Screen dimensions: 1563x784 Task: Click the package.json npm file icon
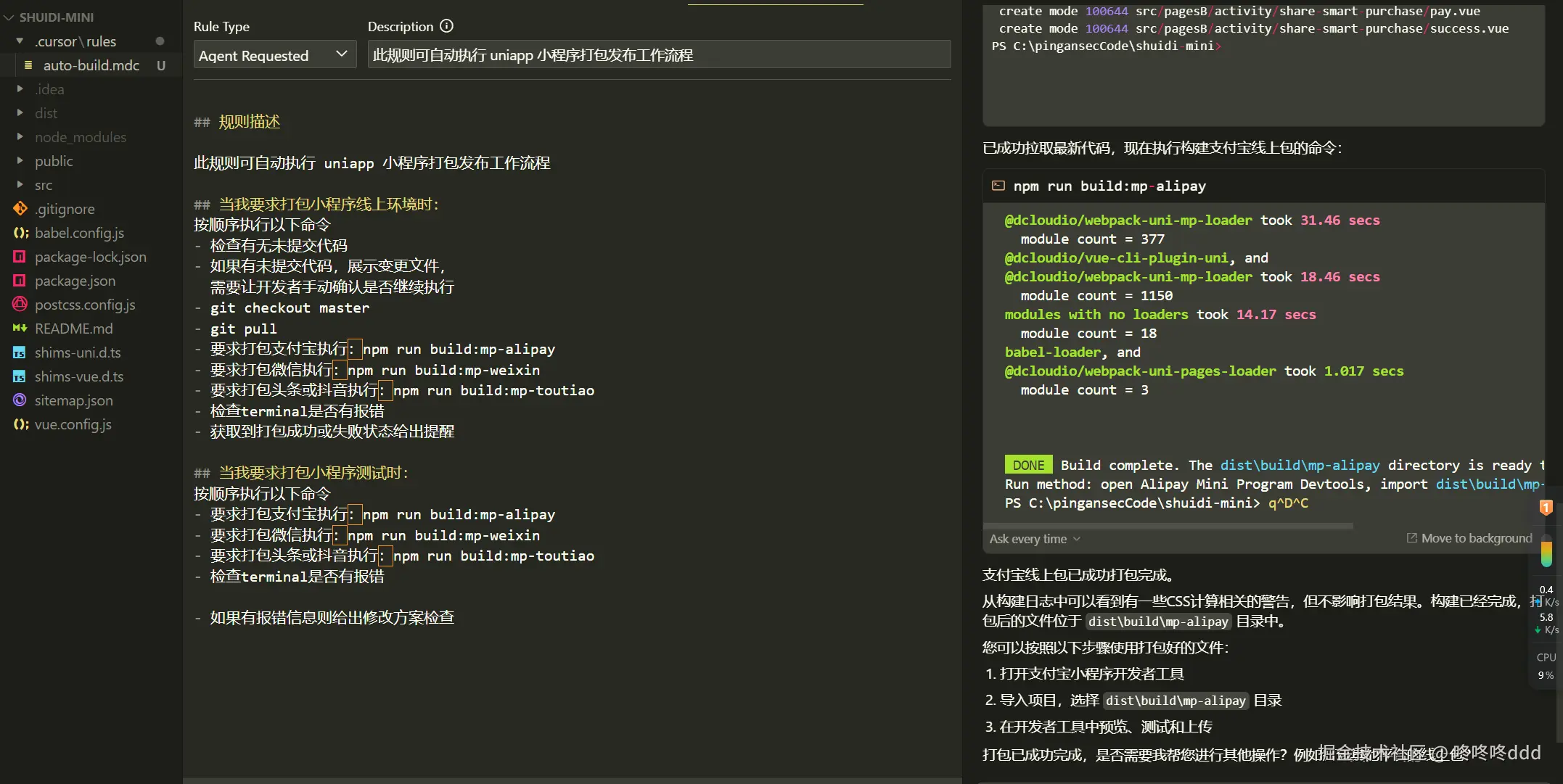click(20, 281)
